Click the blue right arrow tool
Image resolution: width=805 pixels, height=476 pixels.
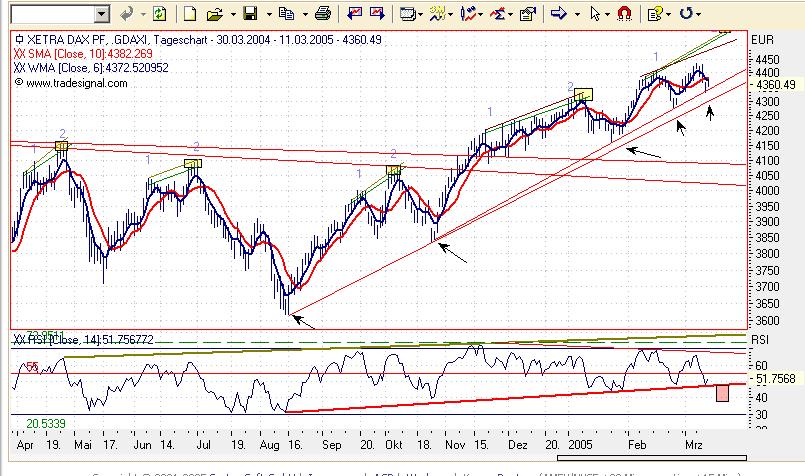click(558, 13)
